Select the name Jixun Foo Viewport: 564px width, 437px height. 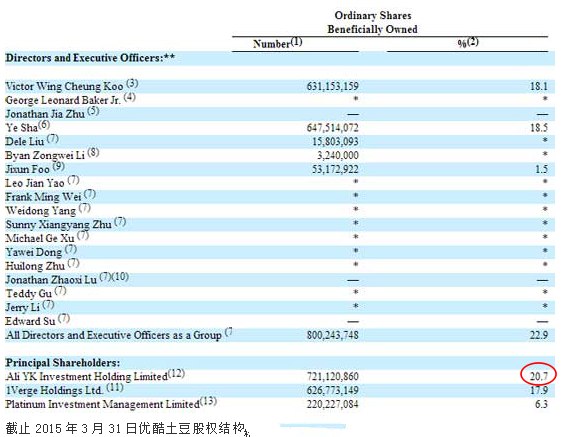click(x=27, y=169)
